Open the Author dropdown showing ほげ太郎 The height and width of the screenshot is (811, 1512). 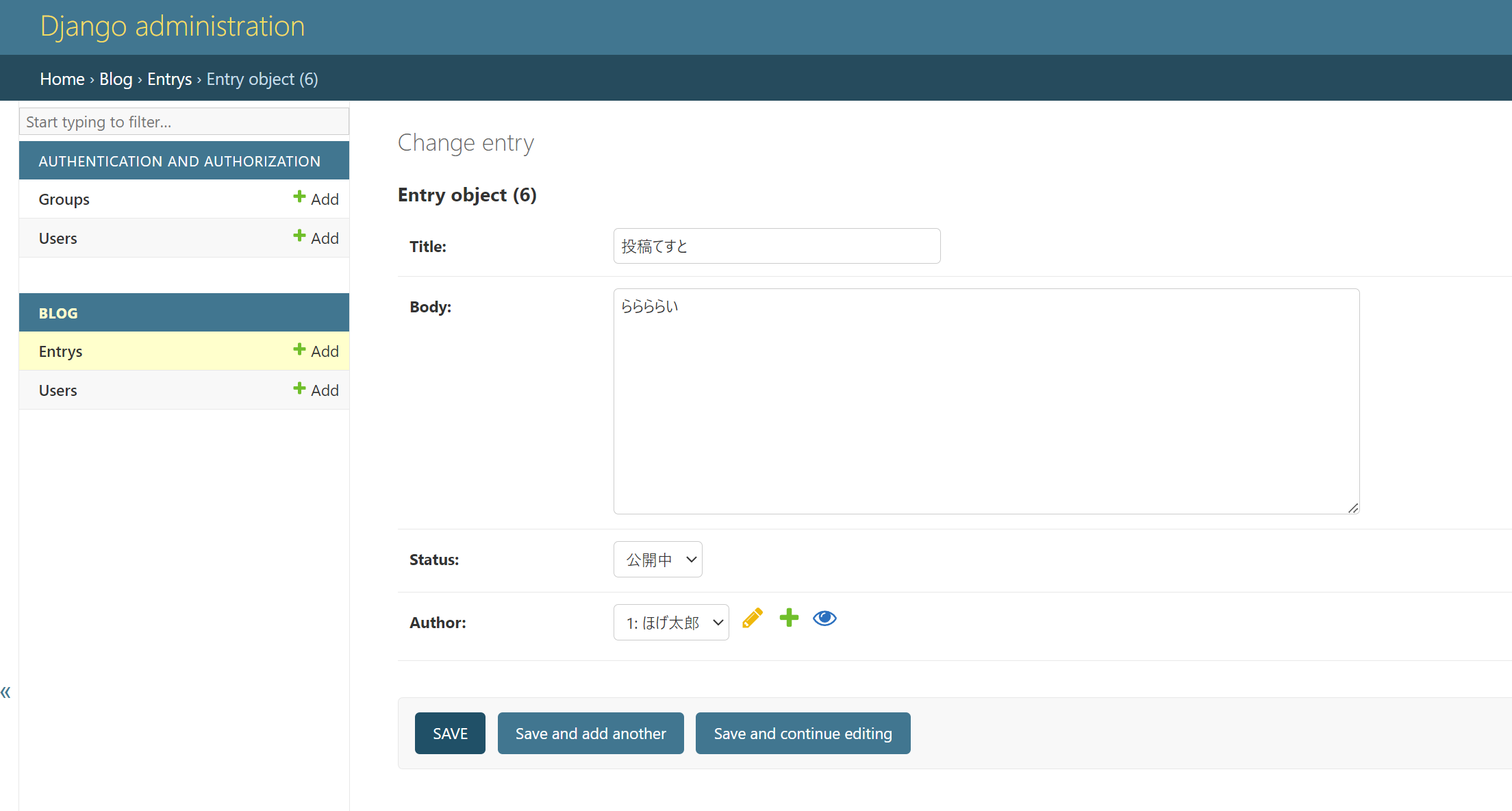pos(671,622)
